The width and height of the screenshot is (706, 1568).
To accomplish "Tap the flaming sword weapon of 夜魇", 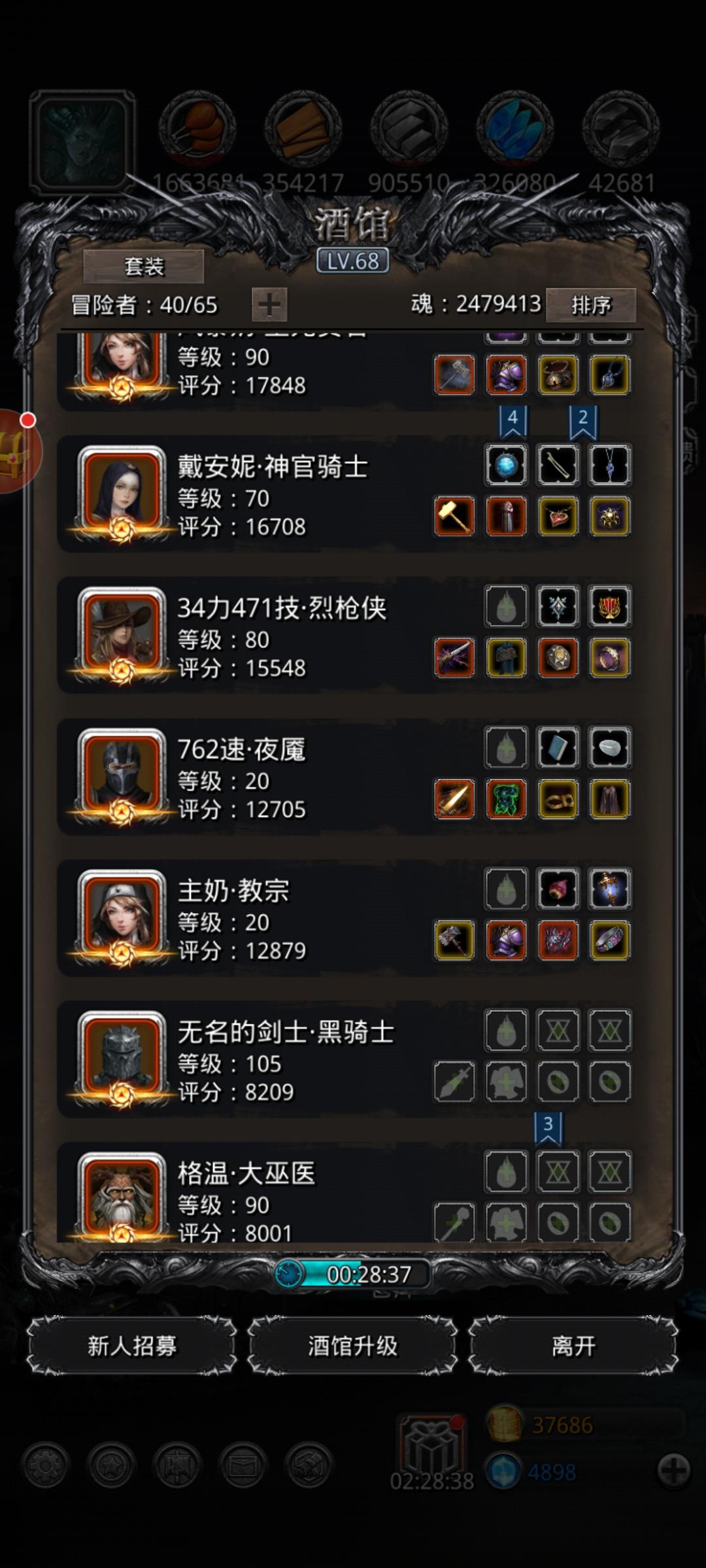I will tap(454, 799).
